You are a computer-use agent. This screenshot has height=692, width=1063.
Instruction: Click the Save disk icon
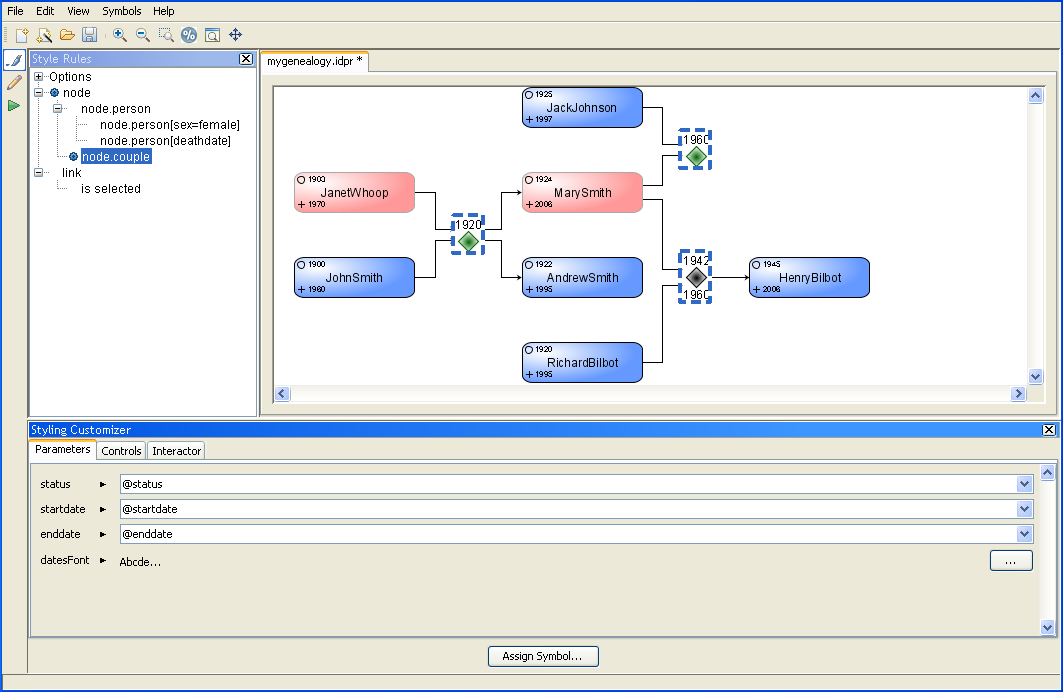(x=89, y=35)
